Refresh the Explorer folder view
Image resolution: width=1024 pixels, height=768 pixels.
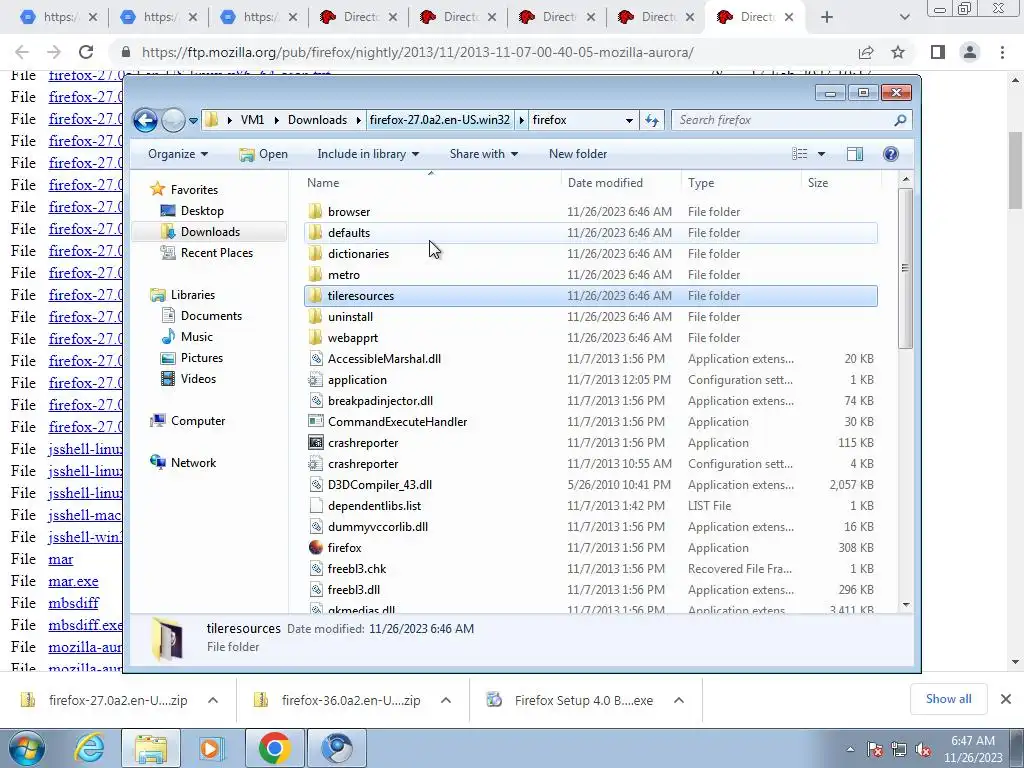tap(652, 120)
